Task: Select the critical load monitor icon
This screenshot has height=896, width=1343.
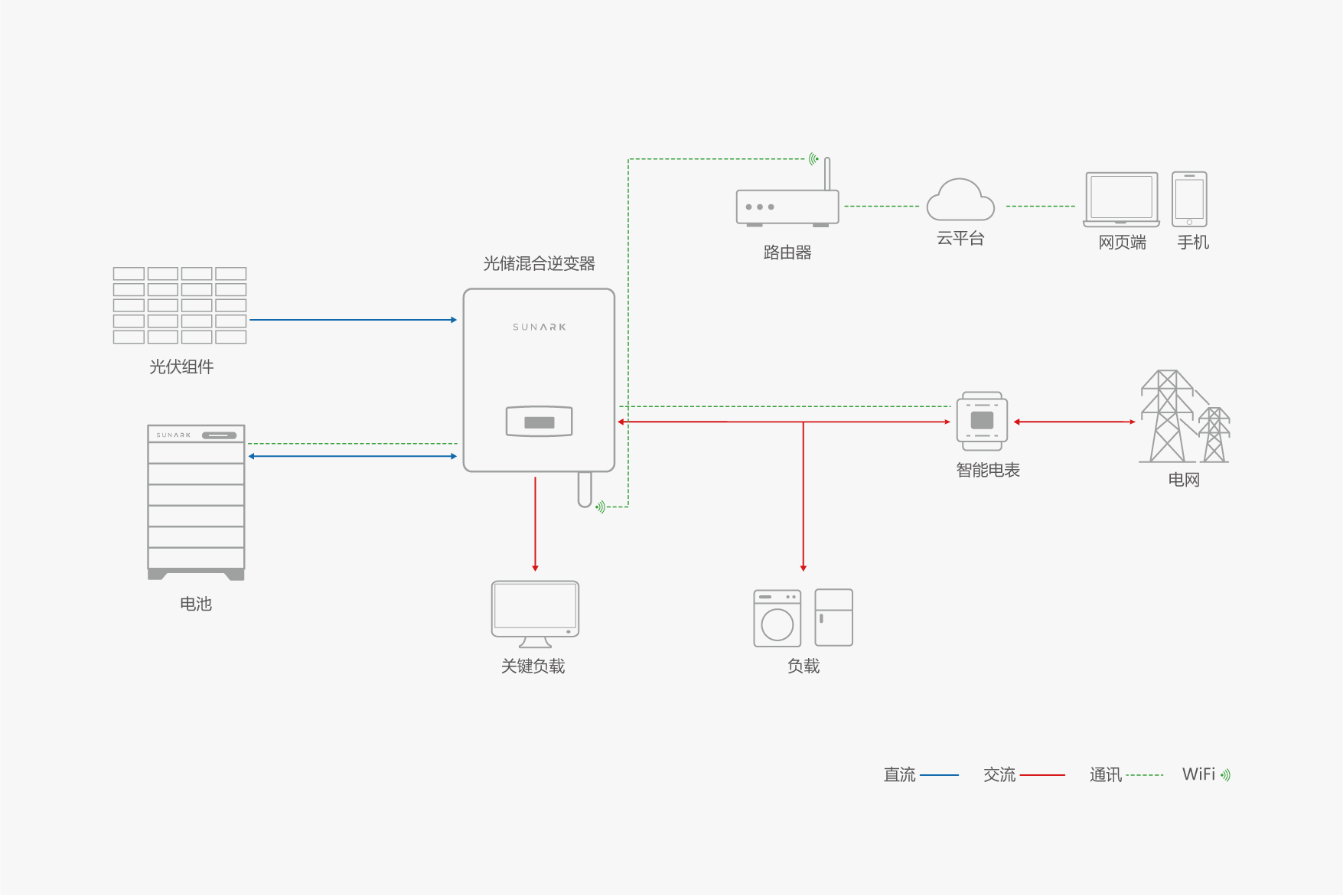Action: [535, 612]
